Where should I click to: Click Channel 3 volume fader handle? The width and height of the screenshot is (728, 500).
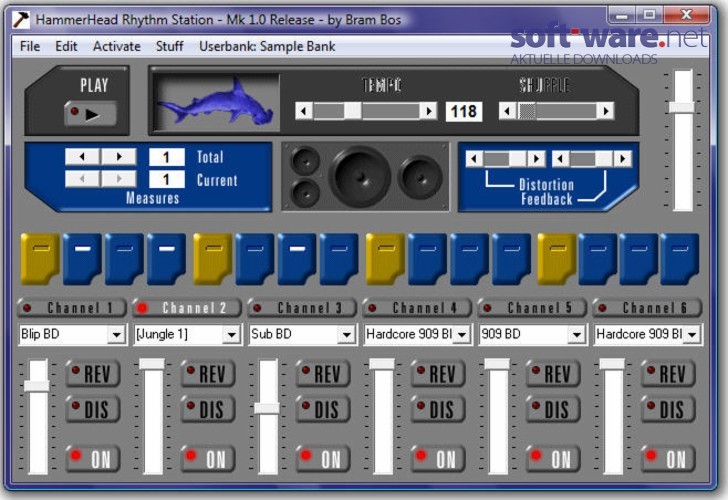pyautogui.click(x=267, y=408)
